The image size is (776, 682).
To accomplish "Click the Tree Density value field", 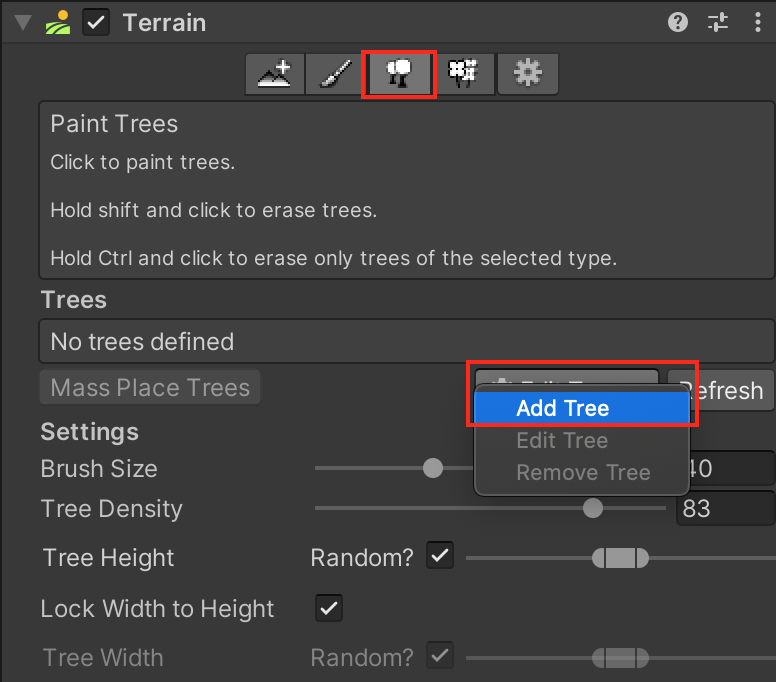I will 725,508.
